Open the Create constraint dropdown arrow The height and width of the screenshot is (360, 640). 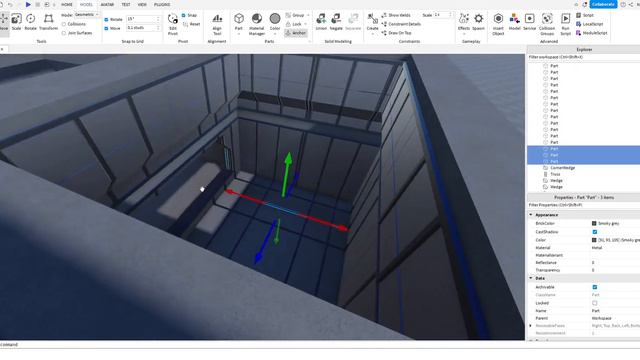pos(372,34)
